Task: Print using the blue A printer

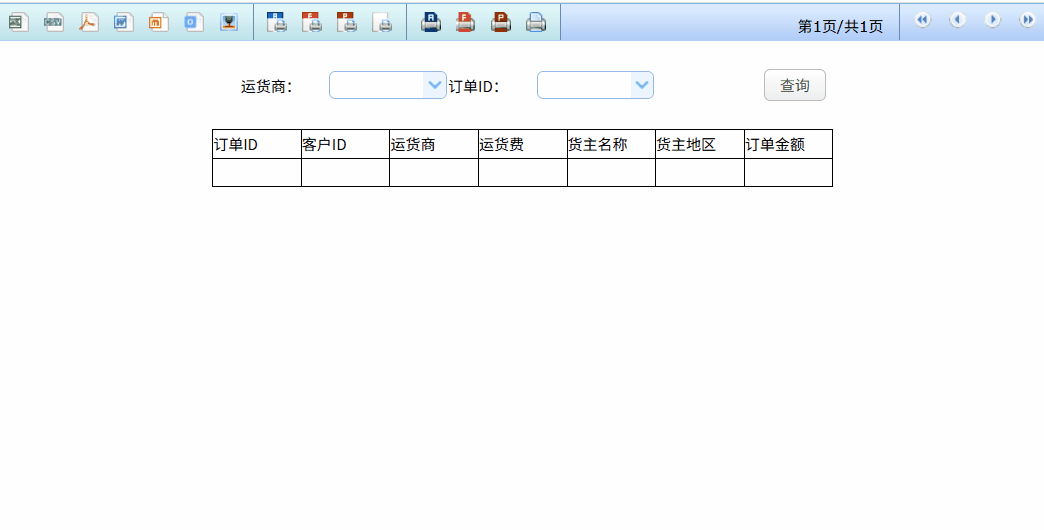Action: 431,22
